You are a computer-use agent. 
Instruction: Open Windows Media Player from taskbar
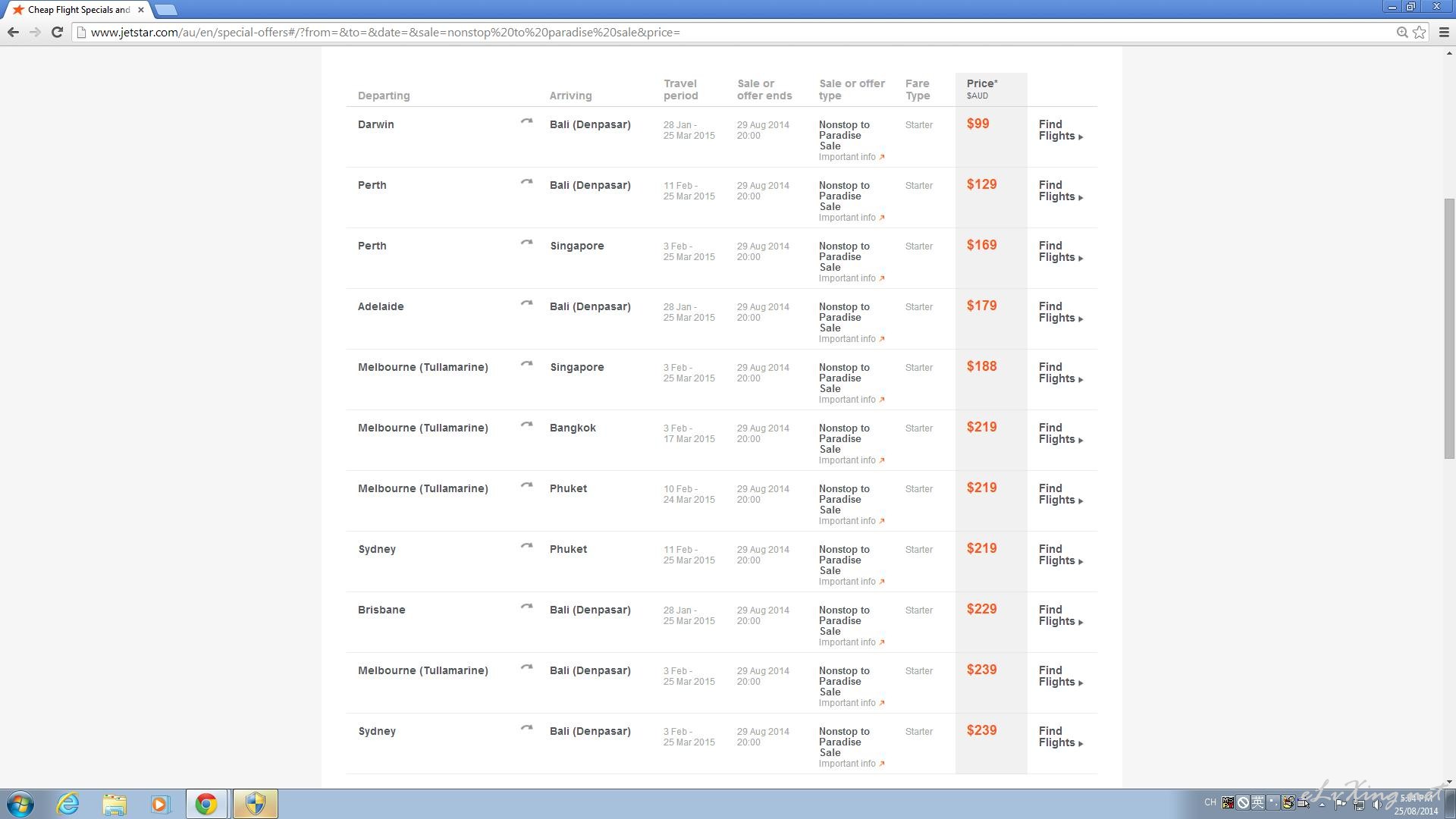pyautogui.click(x=160, y=804)
